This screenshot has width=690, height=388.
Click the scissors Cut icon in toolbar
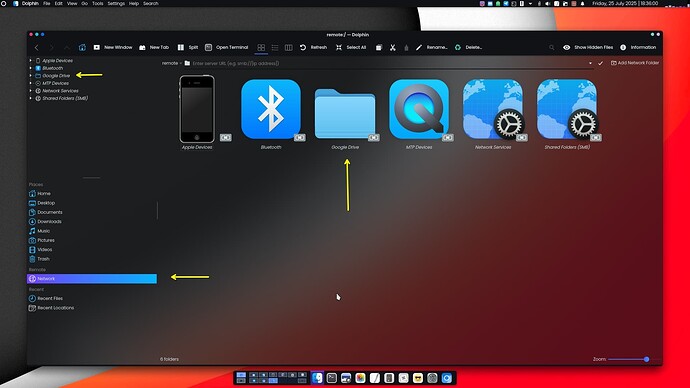393,48
